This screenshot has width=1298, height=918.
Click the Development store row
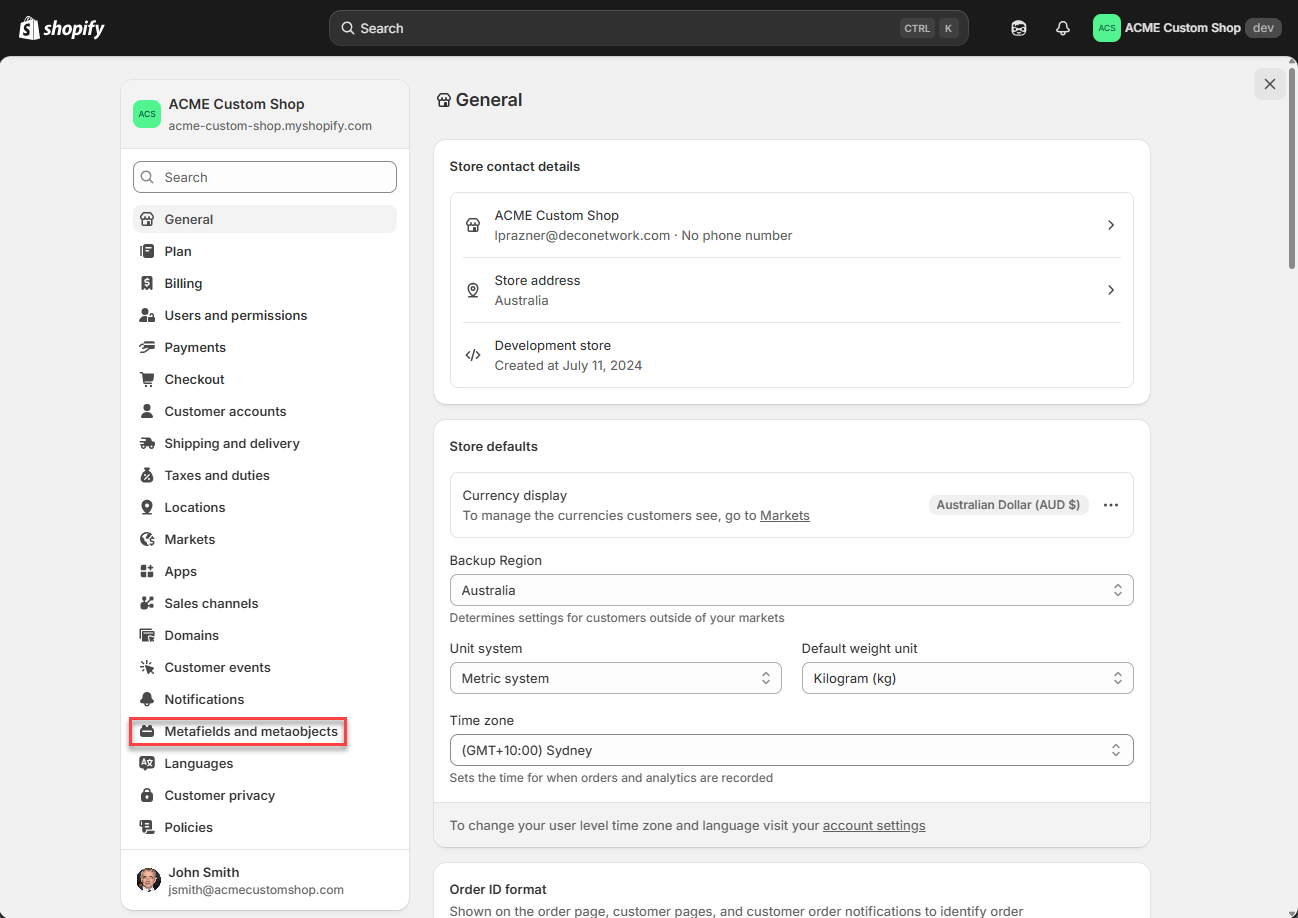pyautogui.click(x=792, y=355)
